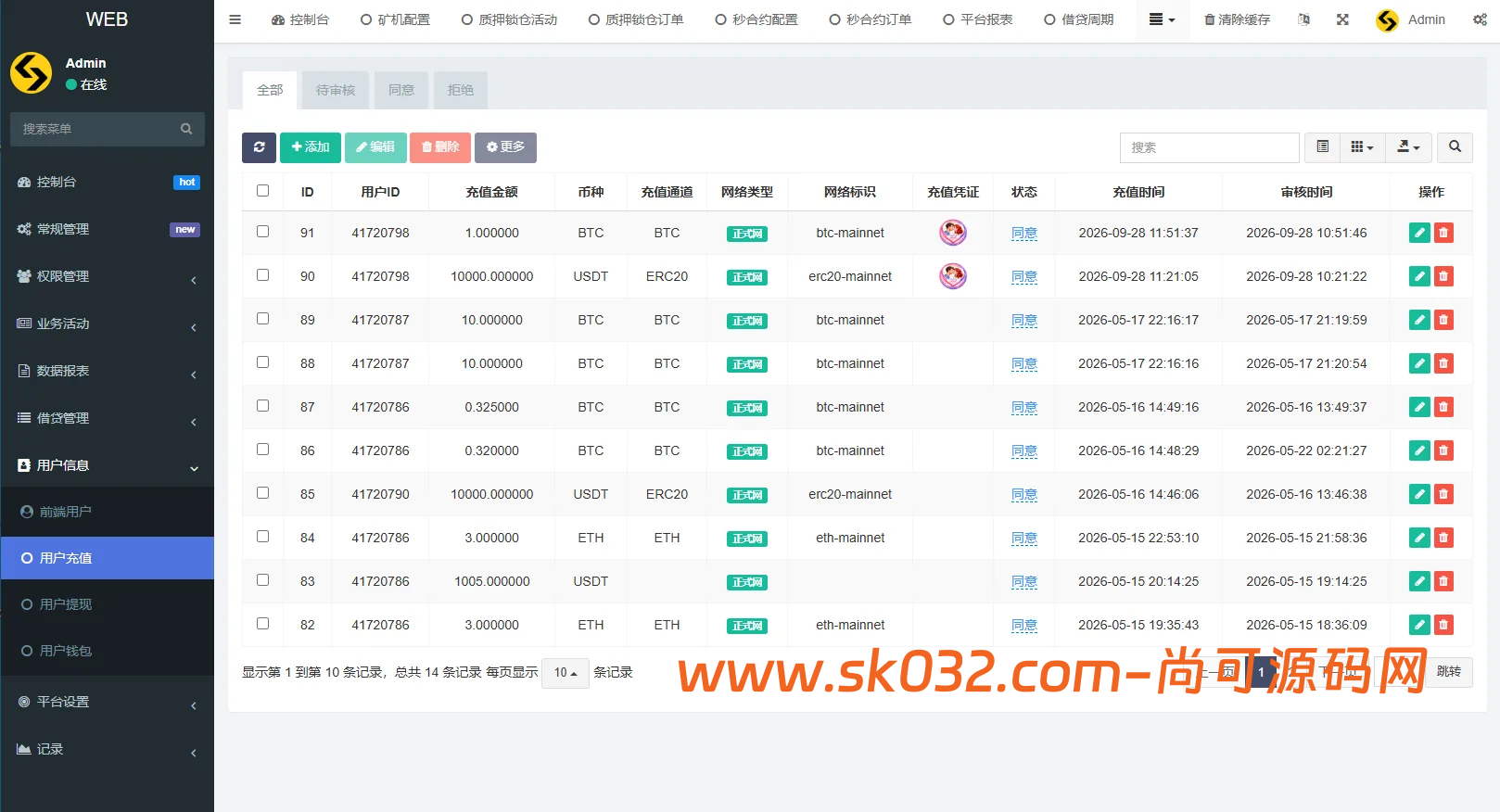Open the voucher thumbnail in row 91
This screenshot has height=812, width=1500.
[953, 233]
